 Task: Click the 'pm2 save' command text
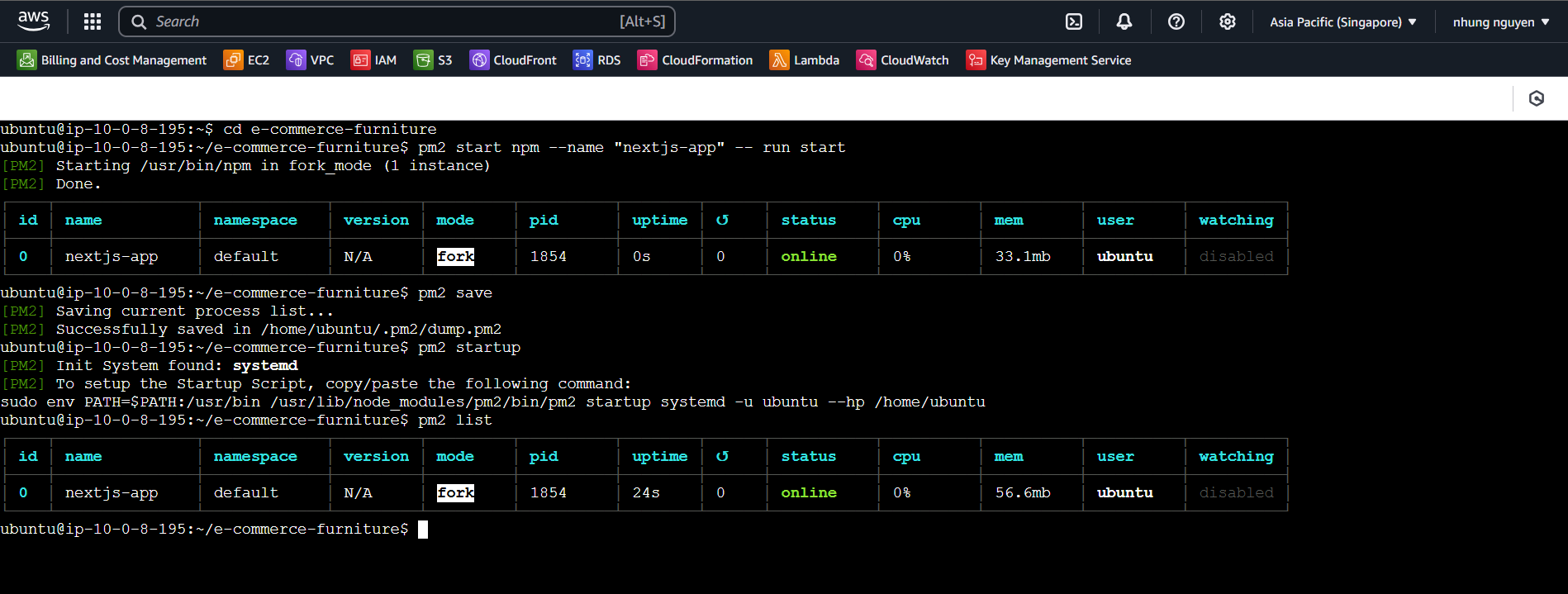pyautogui.click(x=455, y=293)
